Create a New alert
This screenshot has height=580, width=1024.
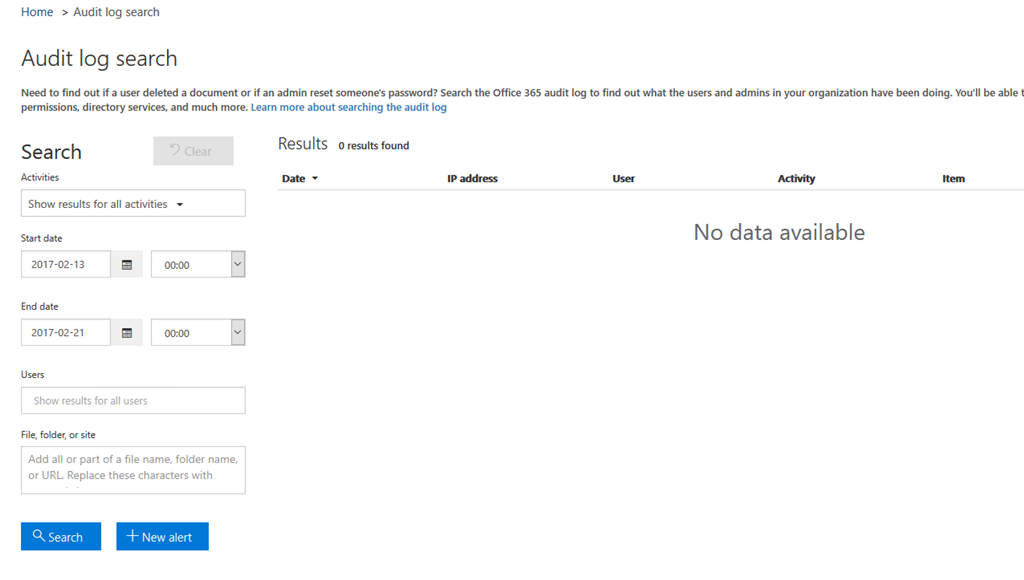pyautogui.click(x=163, y=536)
